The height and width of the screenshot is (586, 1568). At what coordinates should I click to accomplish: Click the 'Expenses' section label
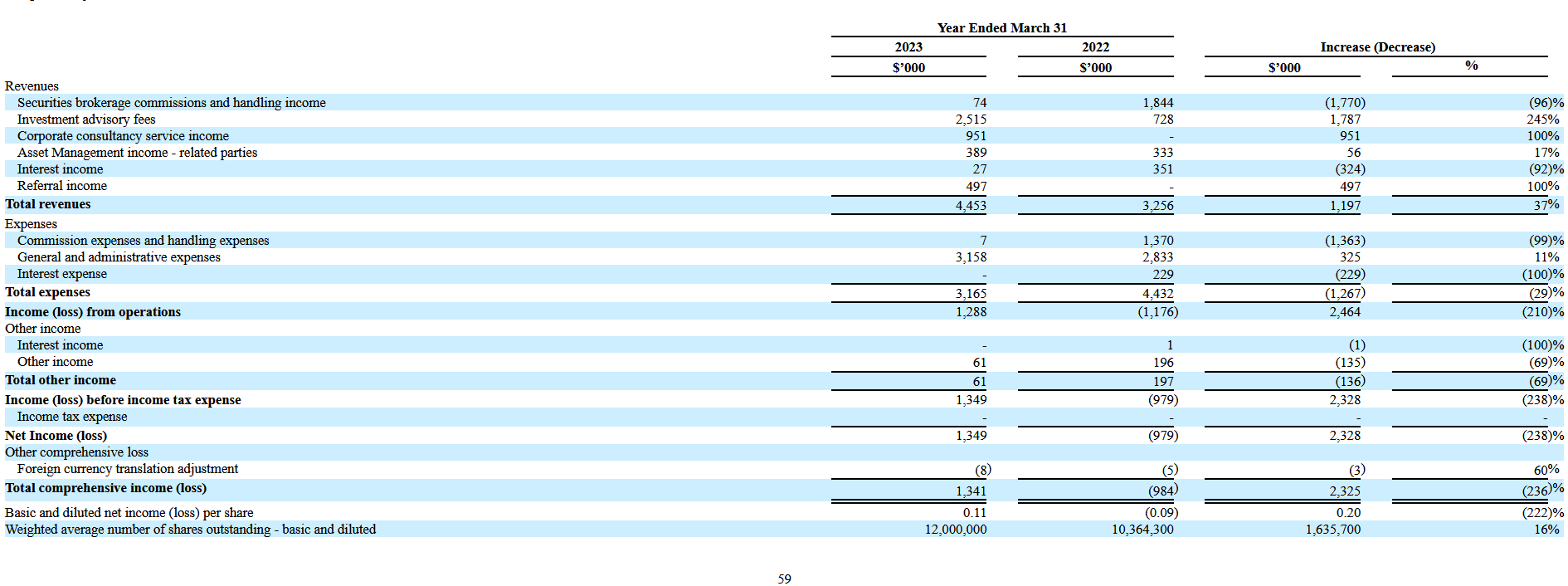click(32, 224)
